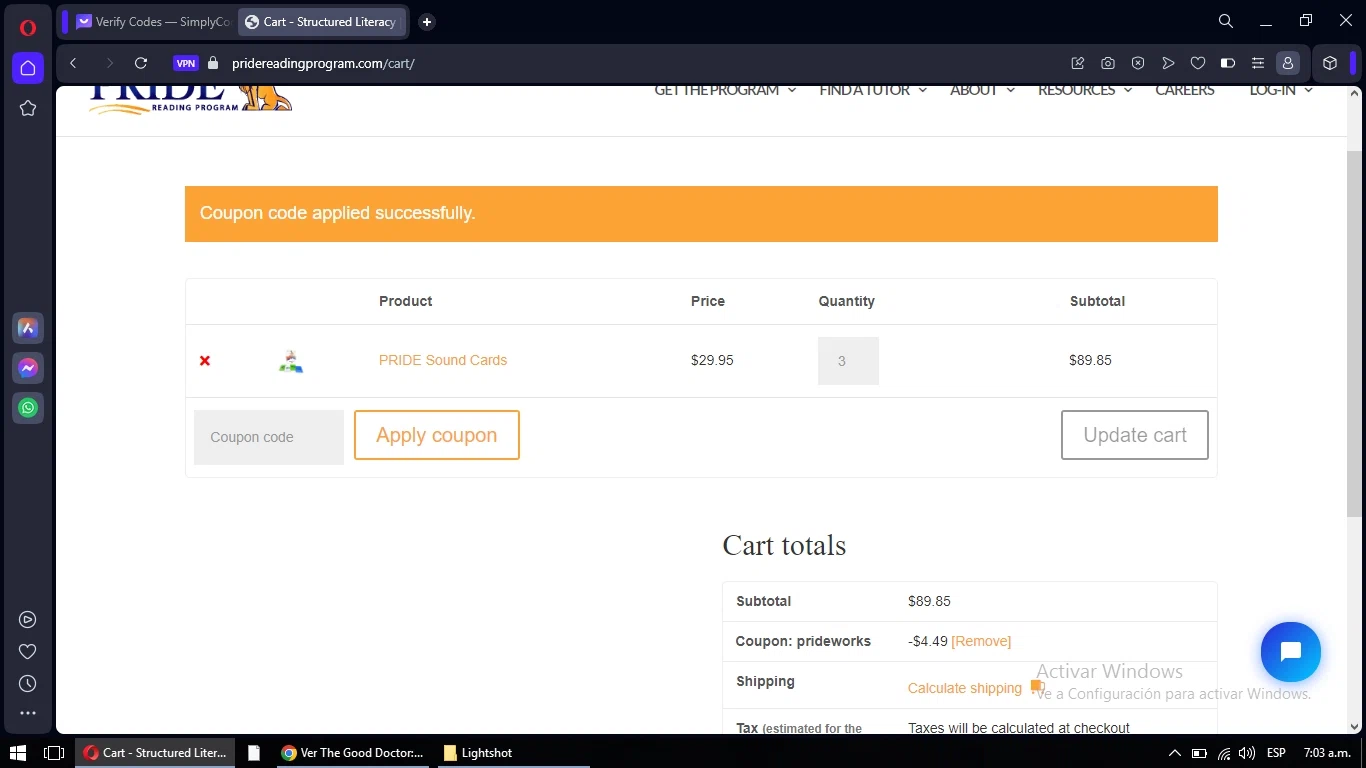Launch Aria AI from the sidebar

pos(28,328)
